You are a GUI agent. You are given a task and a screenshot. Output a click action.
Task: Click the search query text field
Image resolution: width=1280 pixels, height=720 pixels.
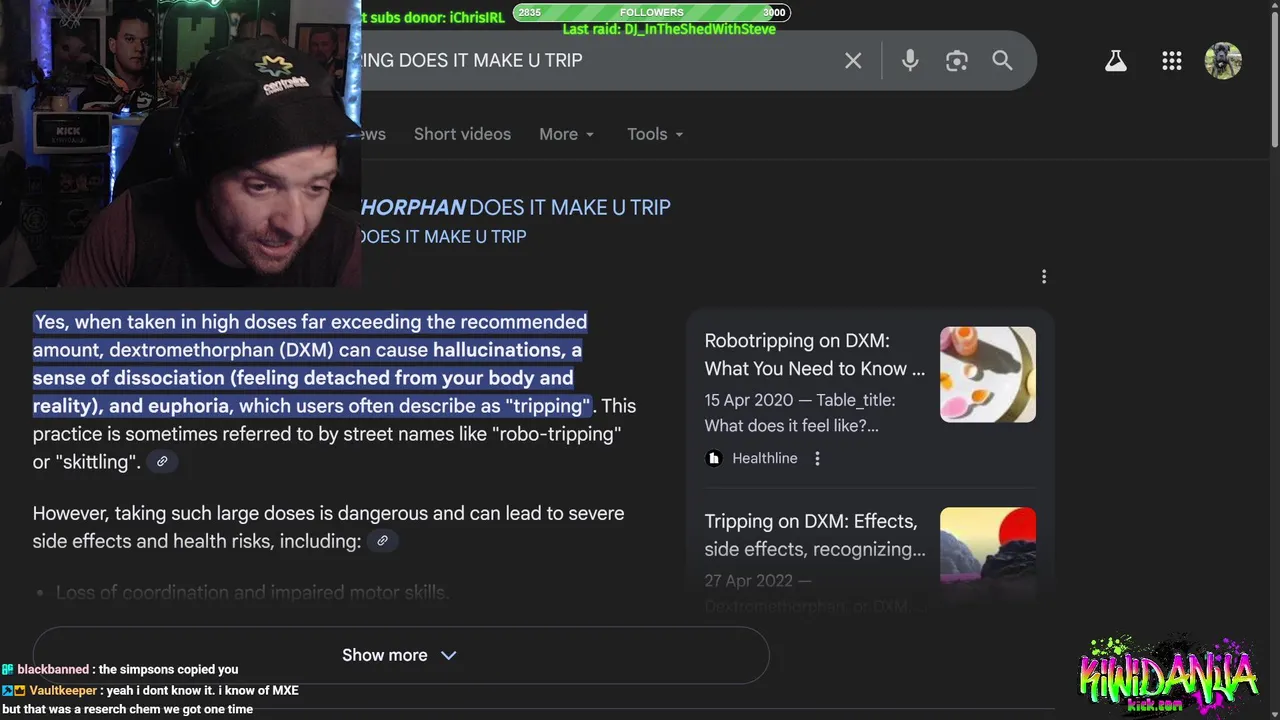click(590, 60)
